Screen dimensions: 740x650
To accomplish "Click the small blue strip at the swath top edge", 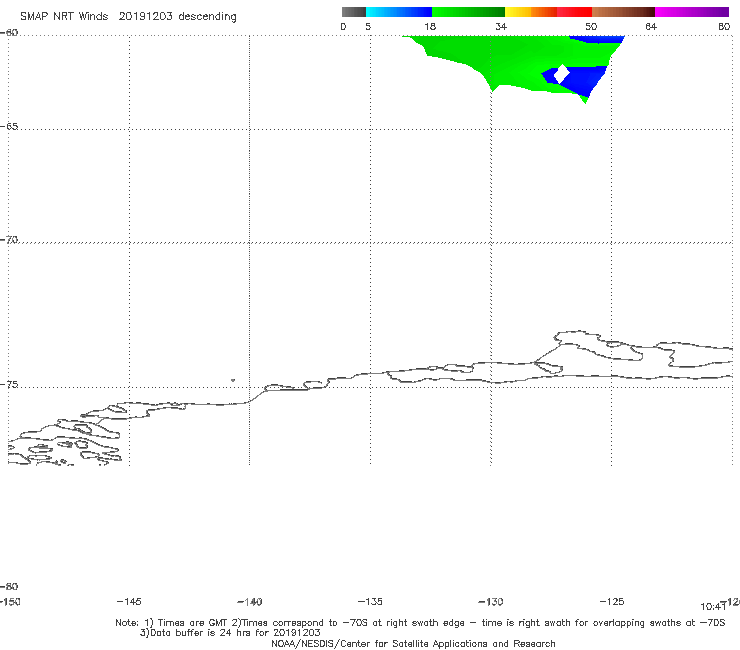I will click(x=597, y=39).
